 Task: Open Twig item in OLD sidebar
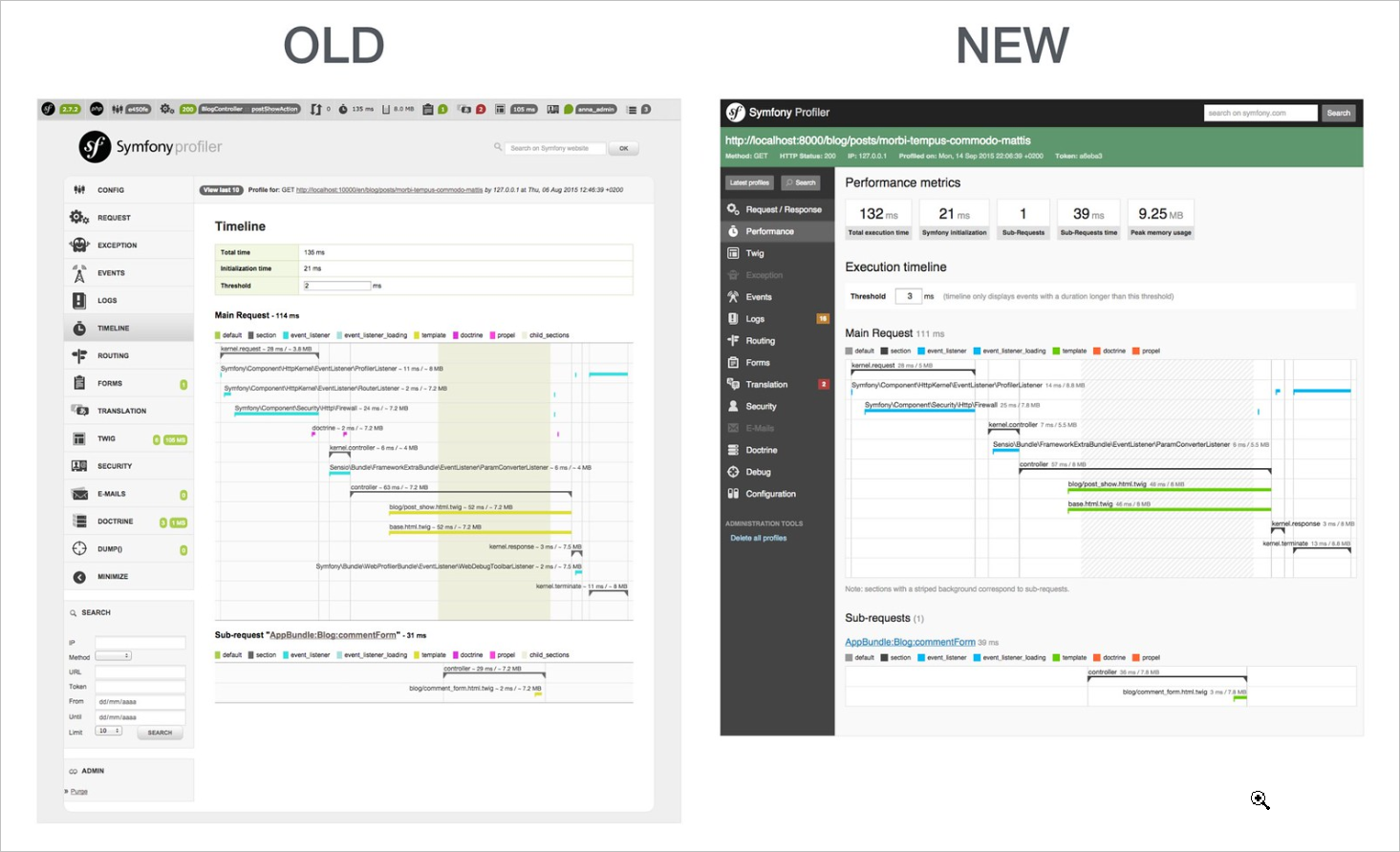128,438
